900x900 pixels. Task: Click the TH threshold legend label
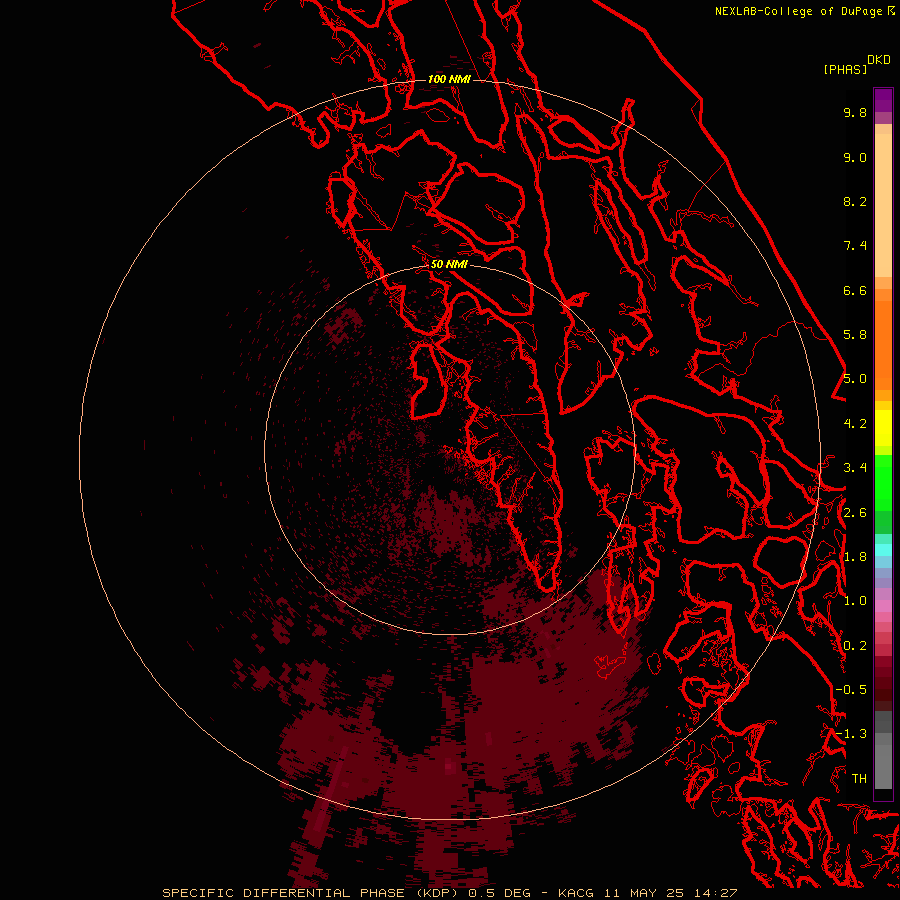(x=859, y=779)
